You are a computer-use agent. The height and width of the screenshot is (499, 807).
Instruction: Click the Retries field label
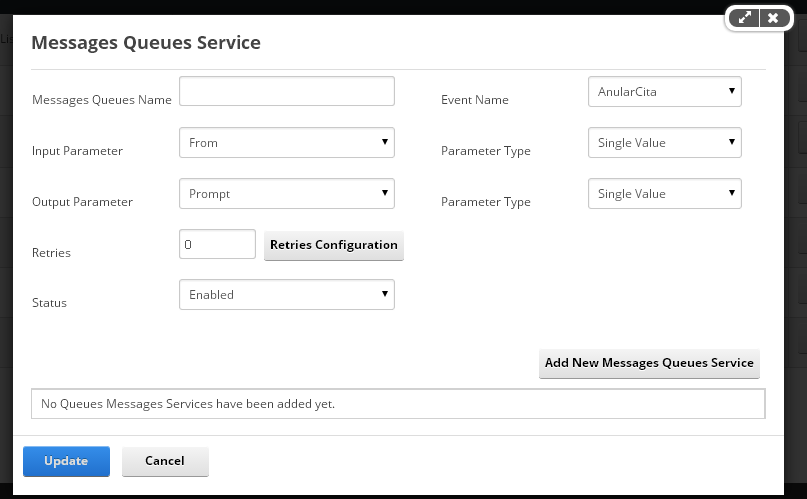51,253
